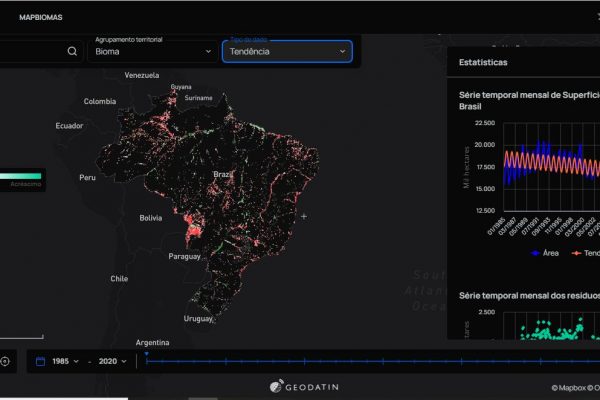Screen dimensions: 600x400
Task: Click the Brazil label on the map
Action: coord(222,174)
